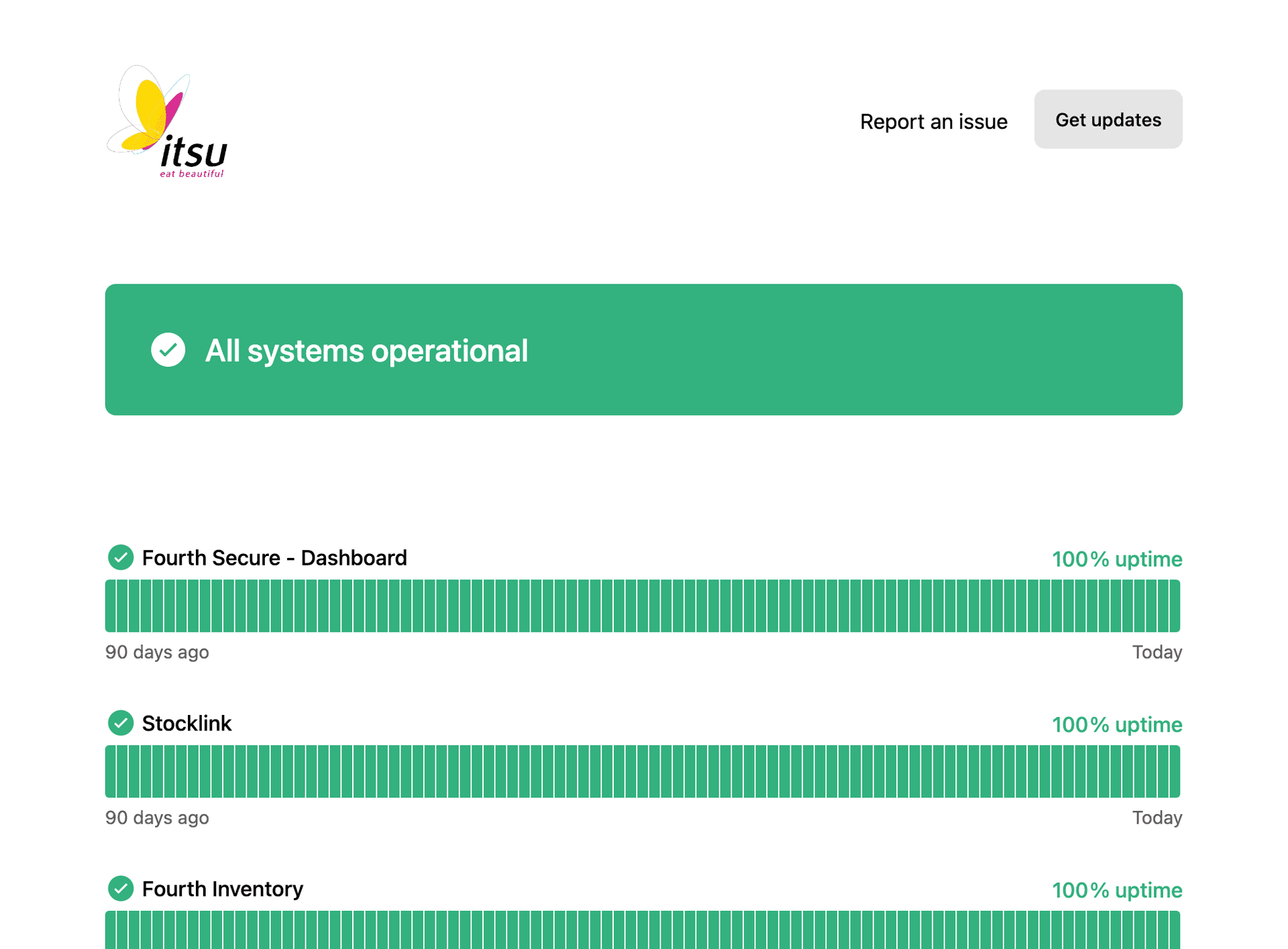Select the Stocklink service name

pos(186,724)
